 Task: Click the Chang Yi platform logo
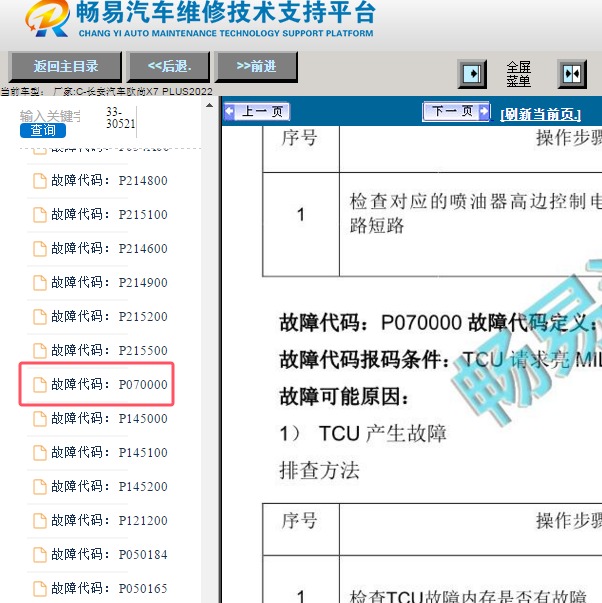pyautogui.click(x=48, y=18)
